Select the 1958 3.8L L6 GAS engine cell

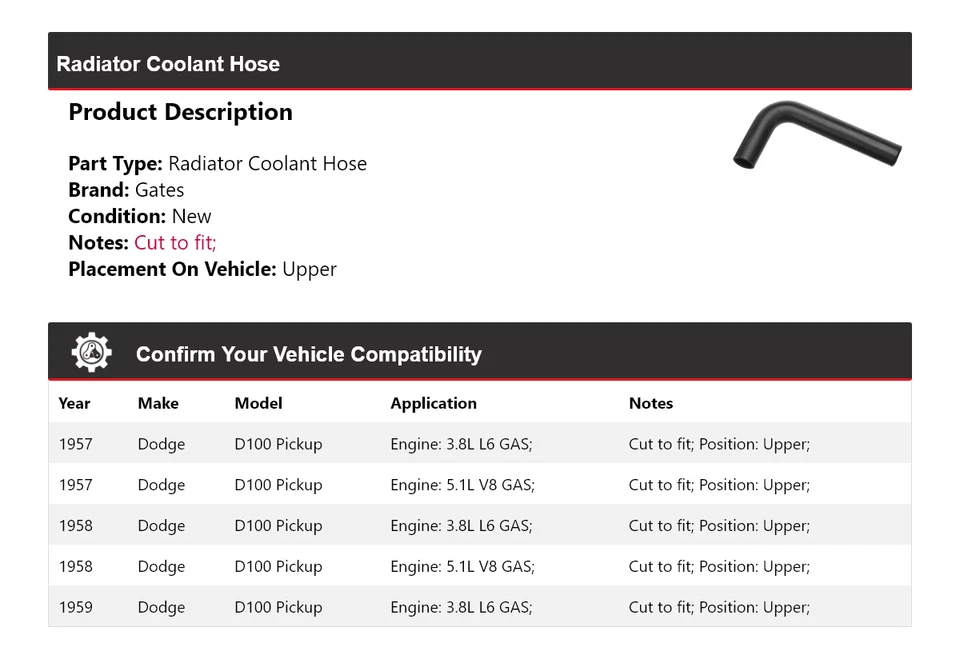tap(461, 526)
